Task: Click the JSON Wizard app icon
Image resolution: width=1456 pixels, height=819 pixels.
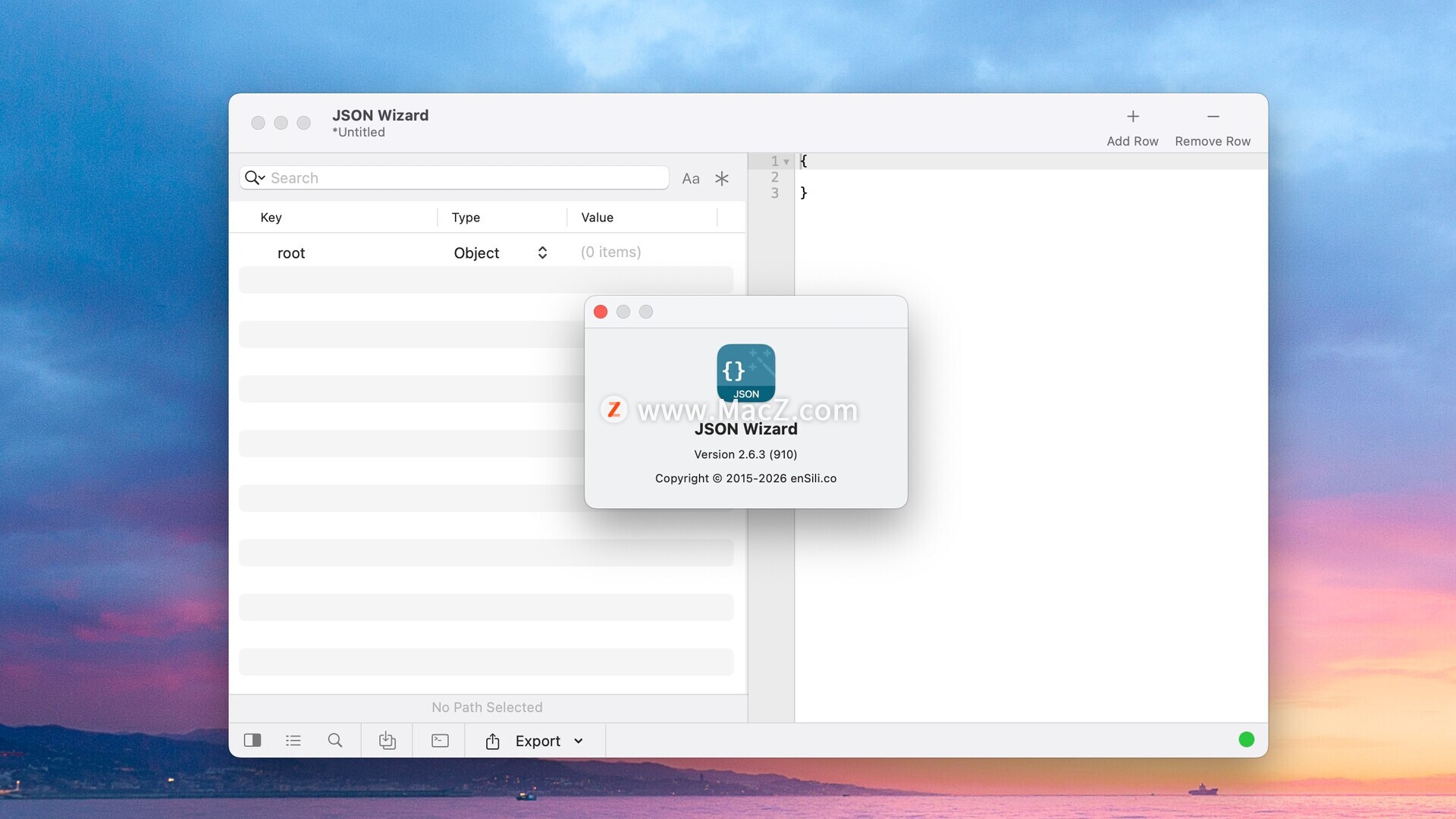Action: point(745,372)
